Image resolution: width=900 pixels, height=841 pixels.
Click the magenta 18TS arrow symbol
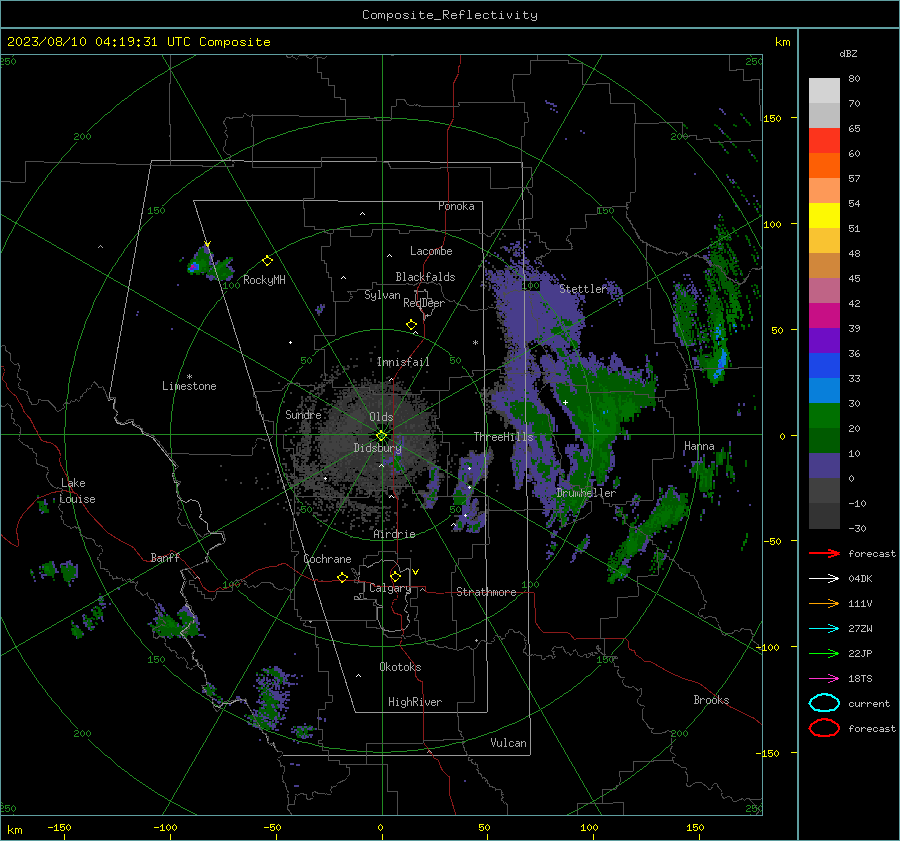tap(824, 678)
